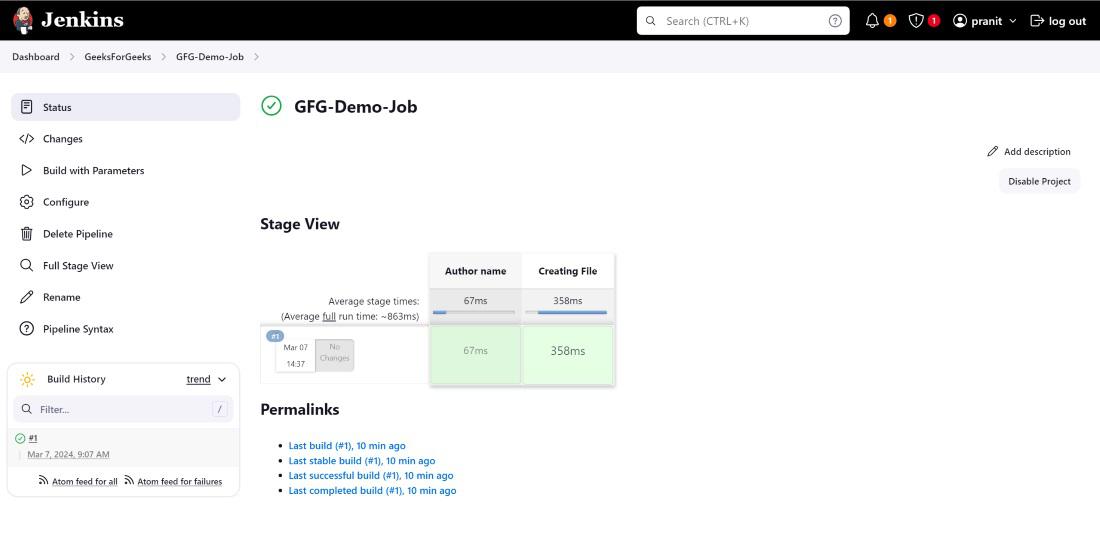Open Last build (#1) permalink

pyautogui.click(x=347, y=446)
